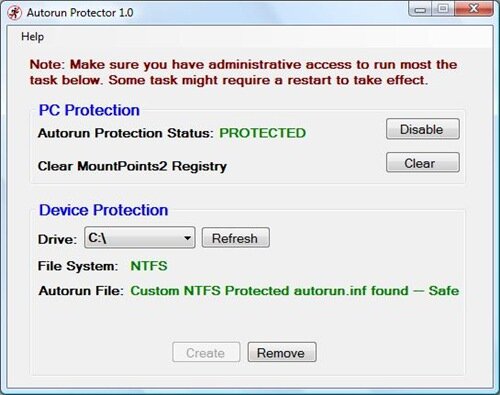The height and width of the screenshot is (395, 500).
Task: Select the C:\ text in the Drive combo box
Action: pos(97,238)
